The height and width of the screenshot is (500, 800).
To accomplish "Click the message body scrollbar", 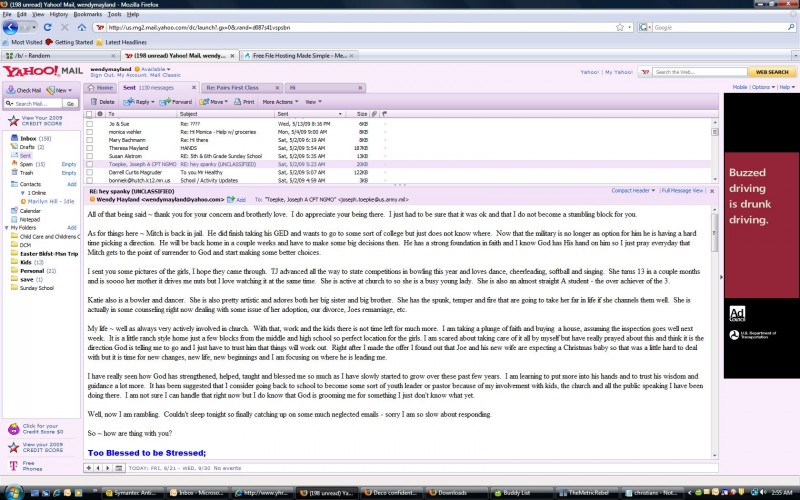I will click(x=714, y=332).
